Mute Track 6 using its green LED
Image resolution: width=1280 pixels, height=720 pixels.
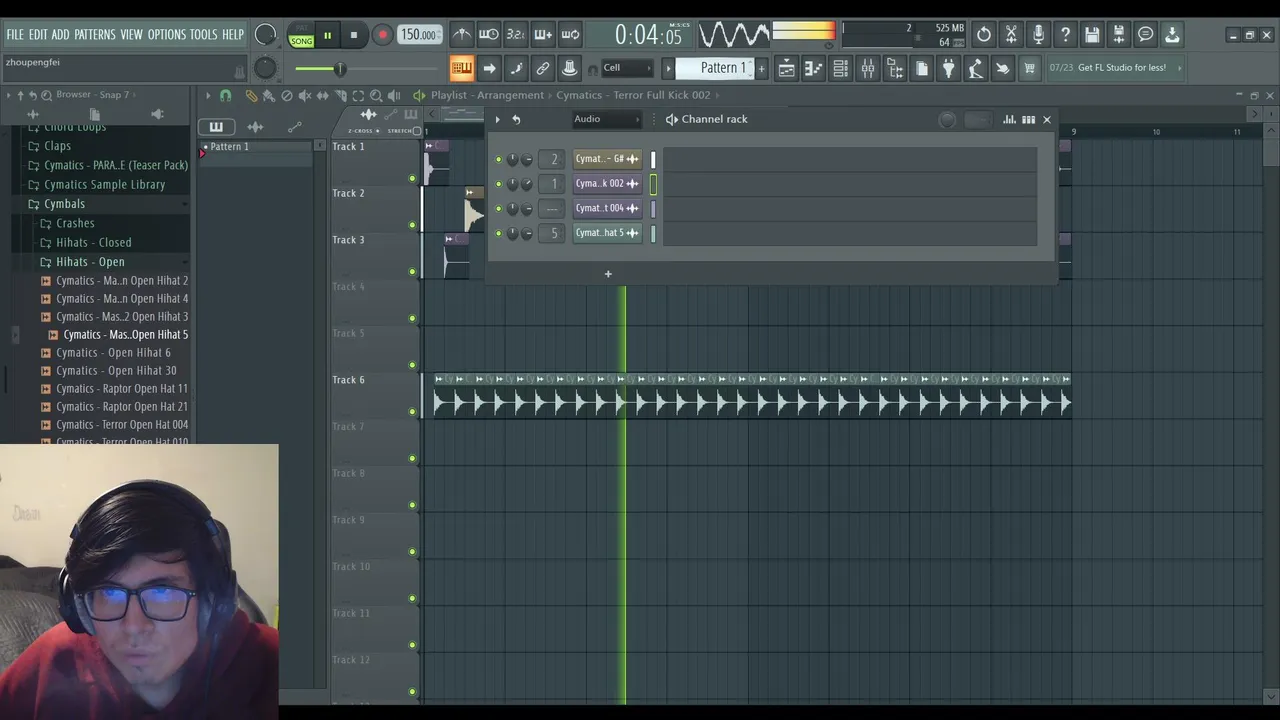tap(412, 412)
